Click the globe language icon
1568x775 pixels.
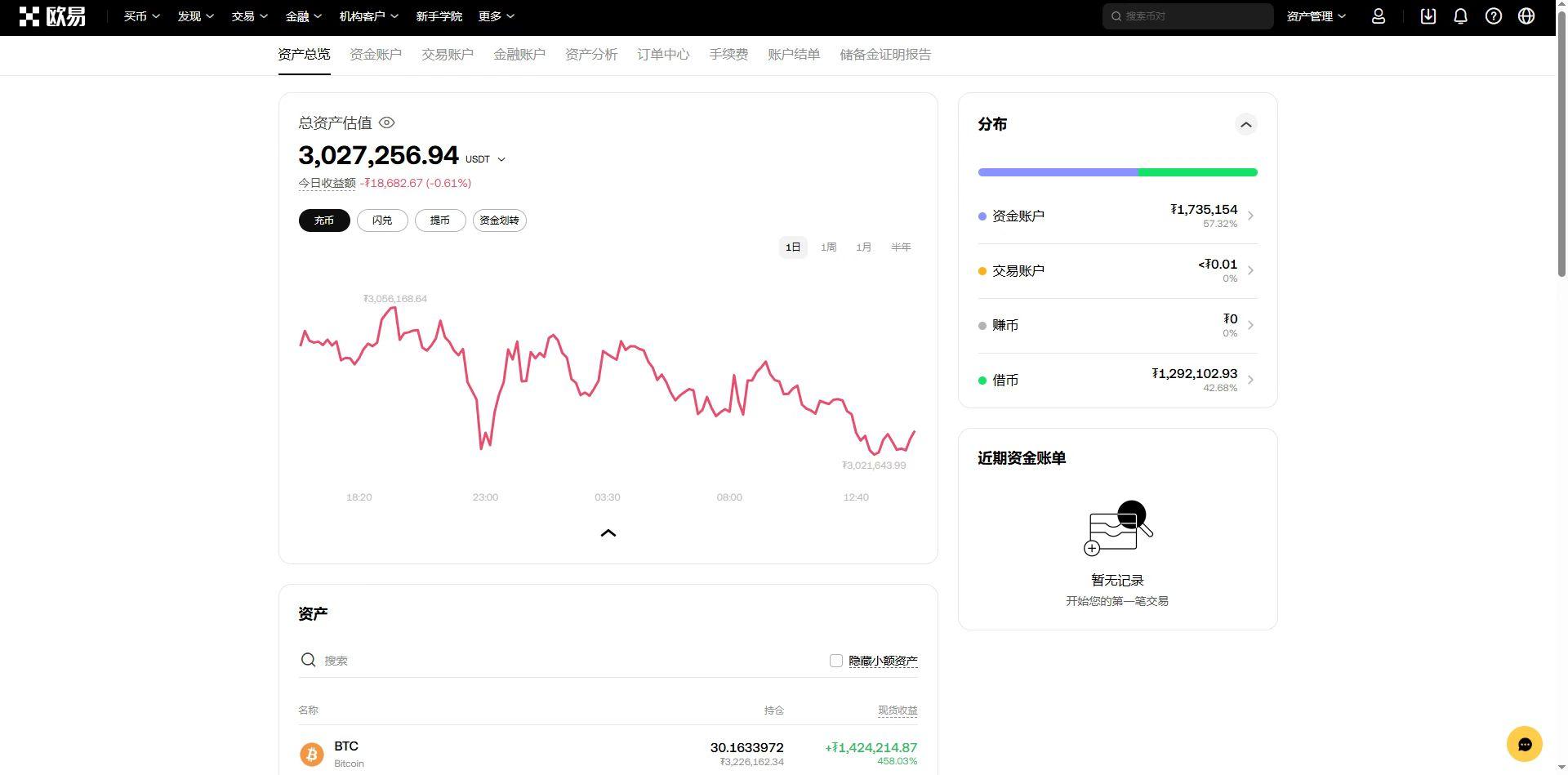click(1526, 16)
